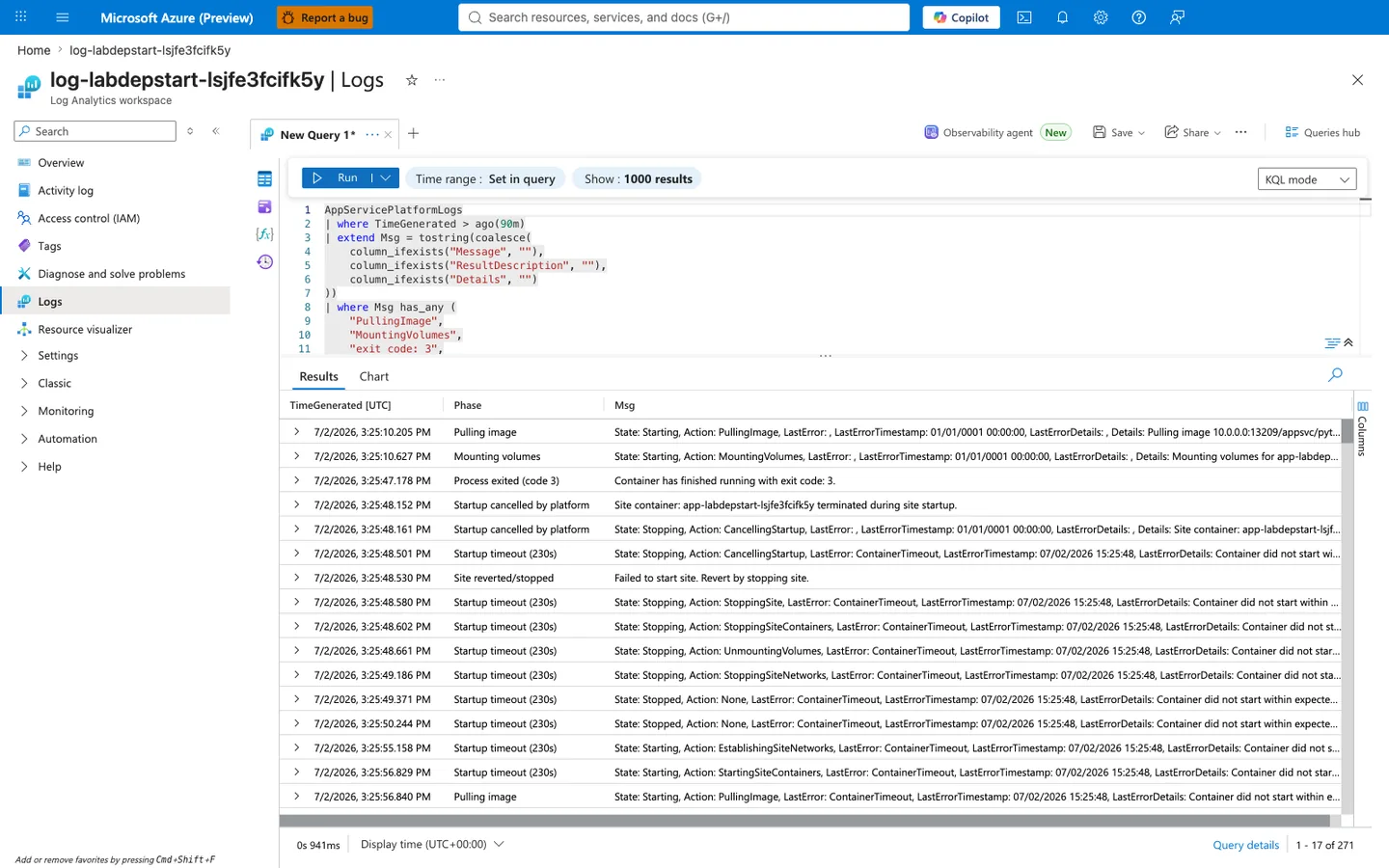Close the New Query 1 tab
Screen dimensions: 1389x868
coord(388,135)
